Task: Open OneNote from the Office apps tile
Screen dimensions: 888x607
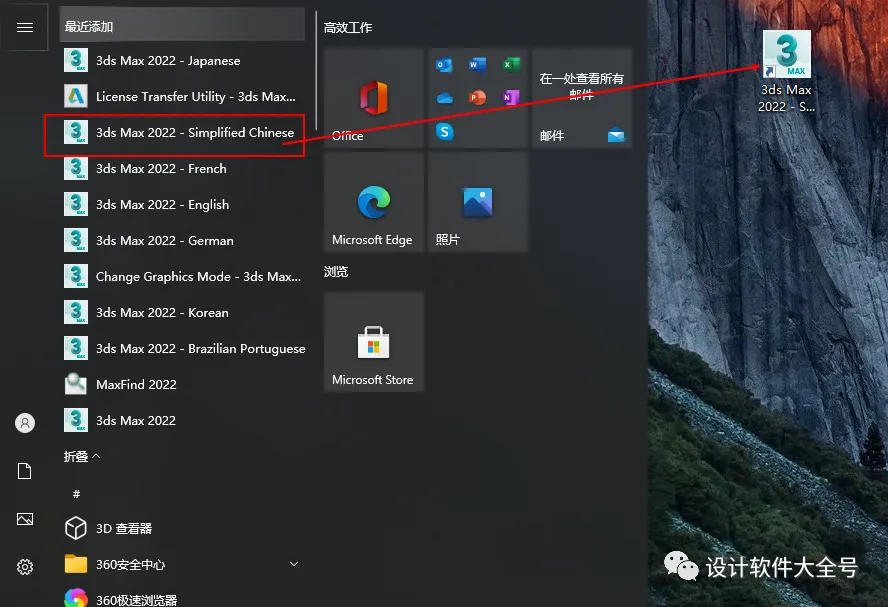Action: (511, 98)
